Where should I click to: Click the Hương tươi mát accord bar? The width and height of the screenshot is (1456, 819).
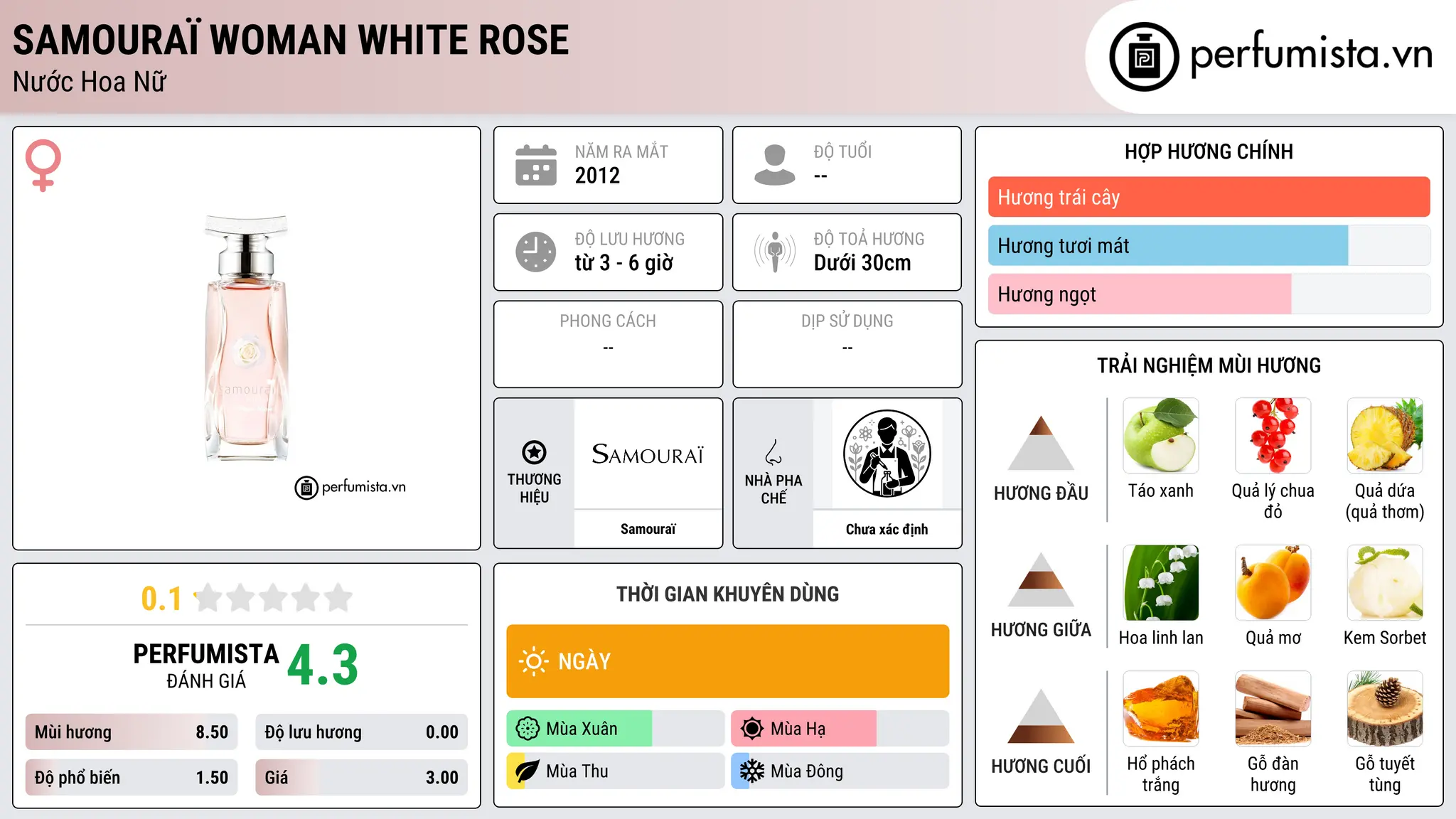coord(1209,245)
